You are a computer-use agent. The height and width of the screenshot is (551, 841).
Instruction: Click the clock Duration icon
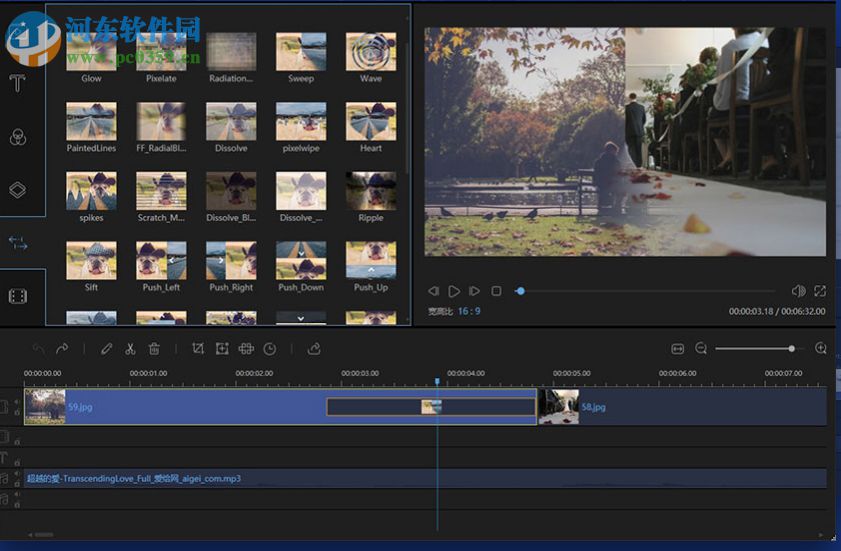point(270,348)
